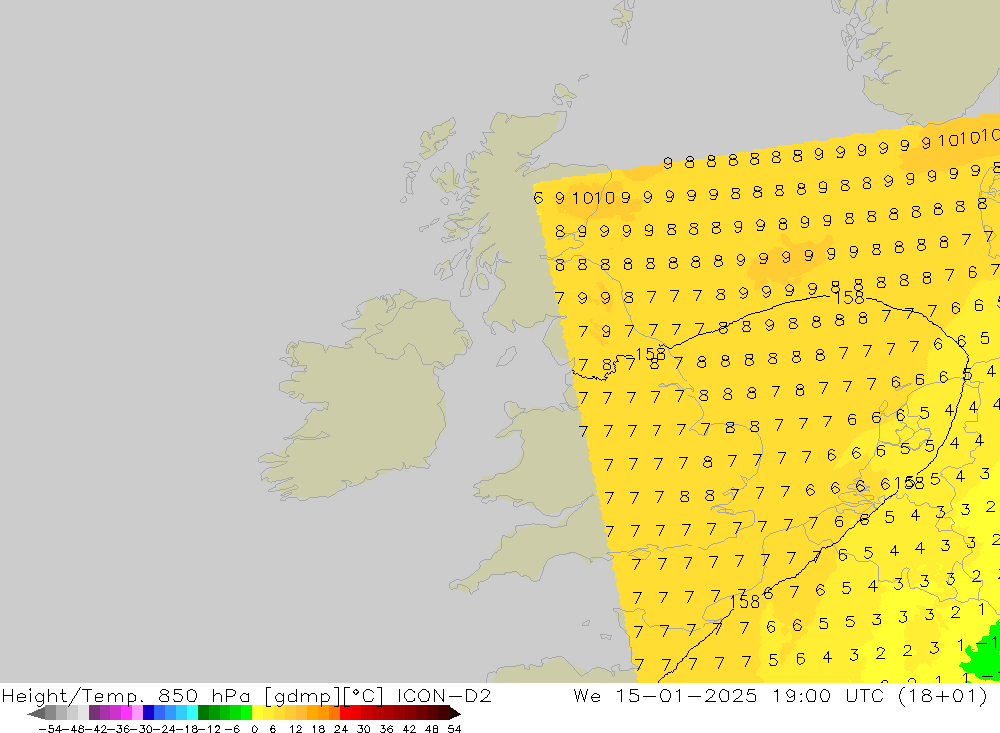Click the 'We' weekday abbreviation
The width and height of the screenshot is (1000, 733).
click(587, 695)
